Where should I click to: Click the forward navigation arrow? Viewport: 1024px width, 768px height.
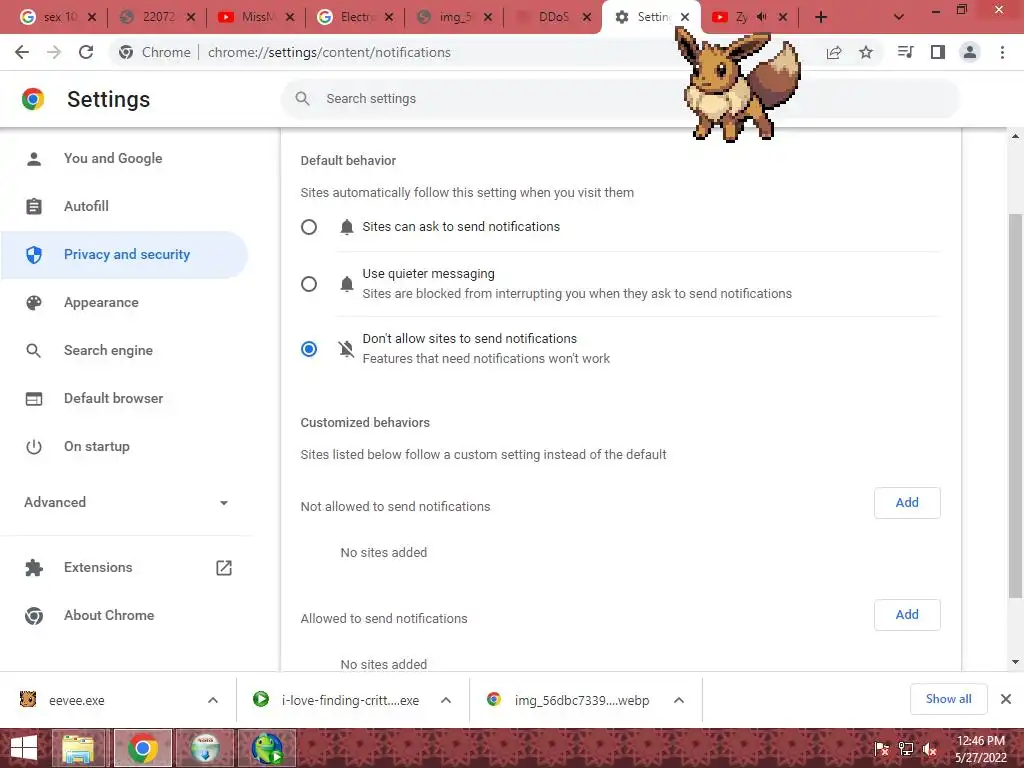click(x=54, y=52)
